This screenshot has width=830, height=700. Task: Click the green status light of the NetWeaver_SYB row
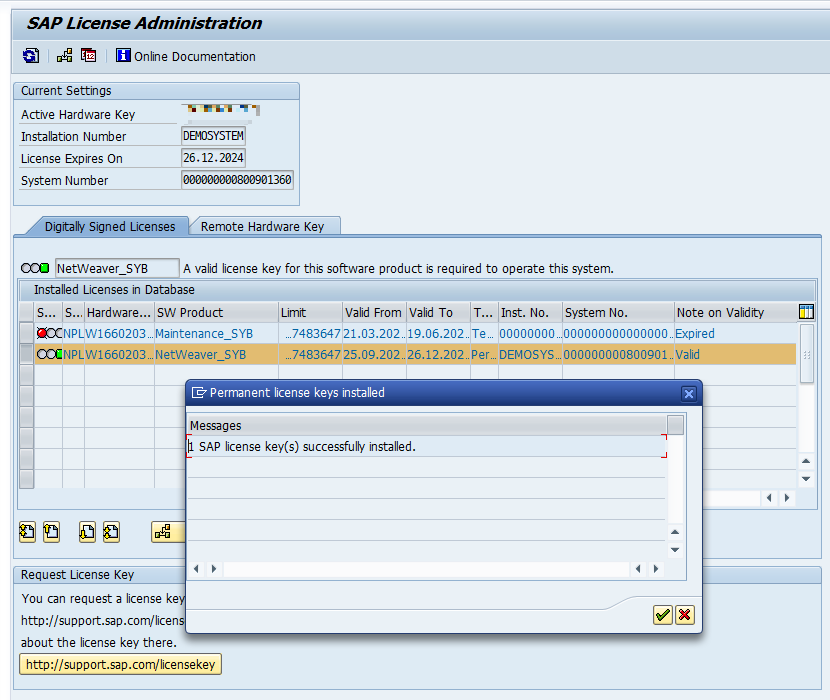pyautogui.click(x=59, y=354)
